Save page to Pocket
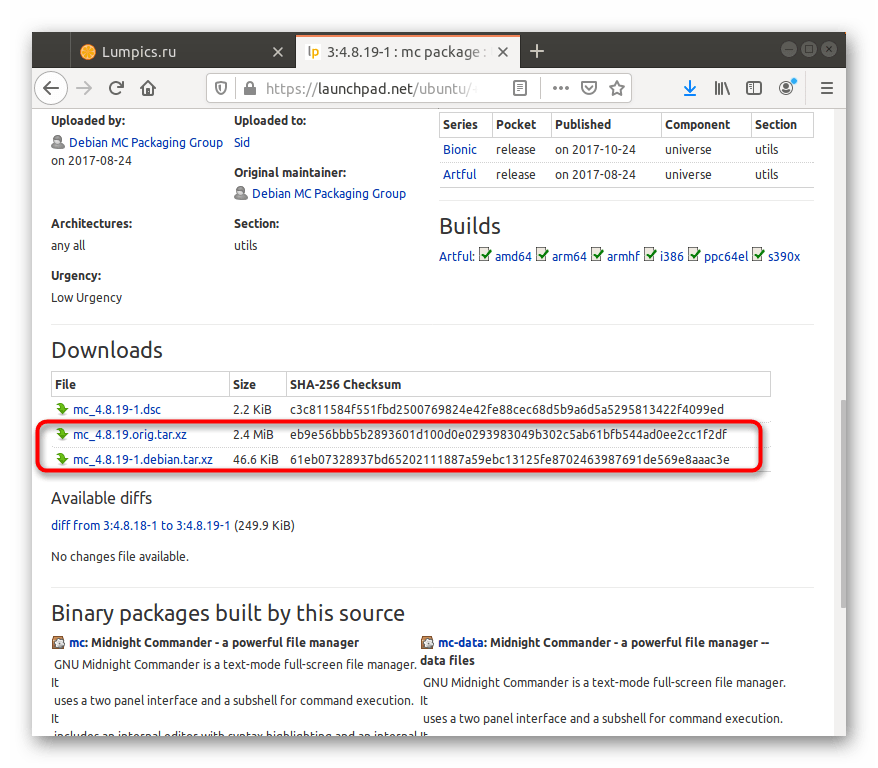This screenshot has width=878, height=768. pos(589,88)
